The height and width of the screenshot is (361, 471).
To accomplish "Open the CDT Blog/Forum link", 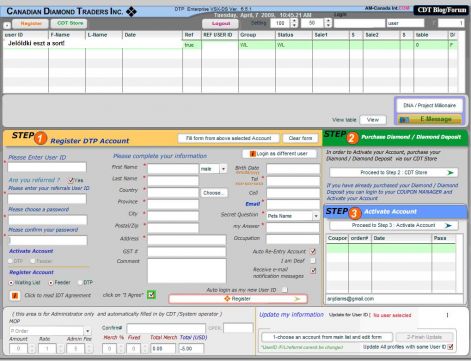I will click(442, 10).
